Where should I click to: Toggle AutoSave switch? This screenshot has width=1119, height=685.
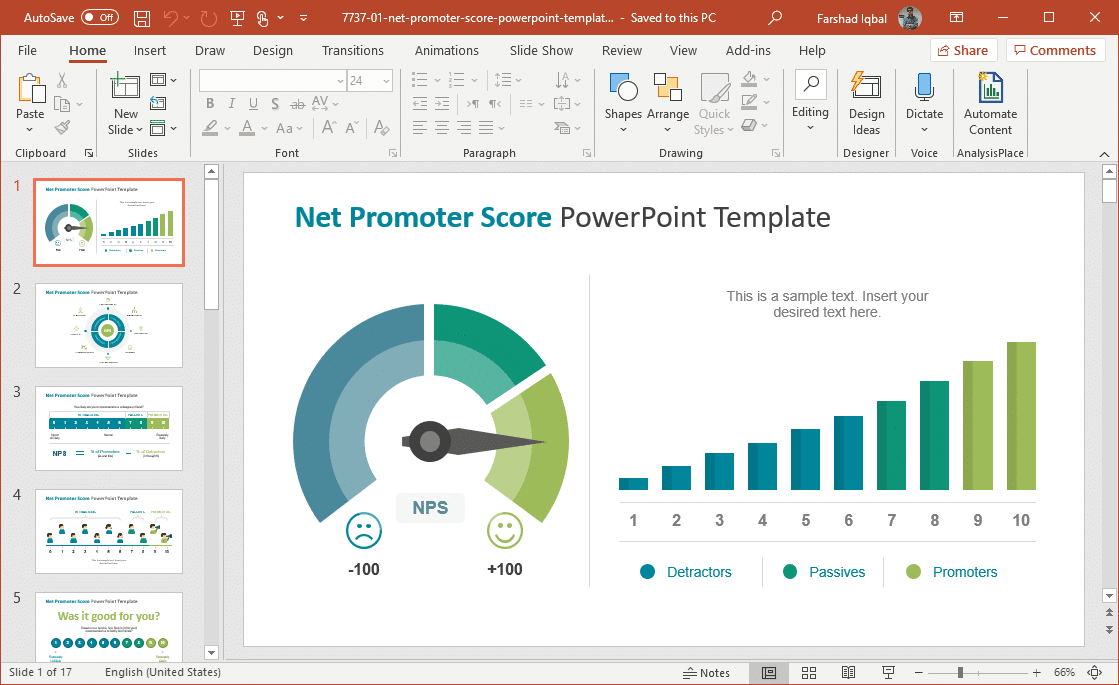(99, 18)
